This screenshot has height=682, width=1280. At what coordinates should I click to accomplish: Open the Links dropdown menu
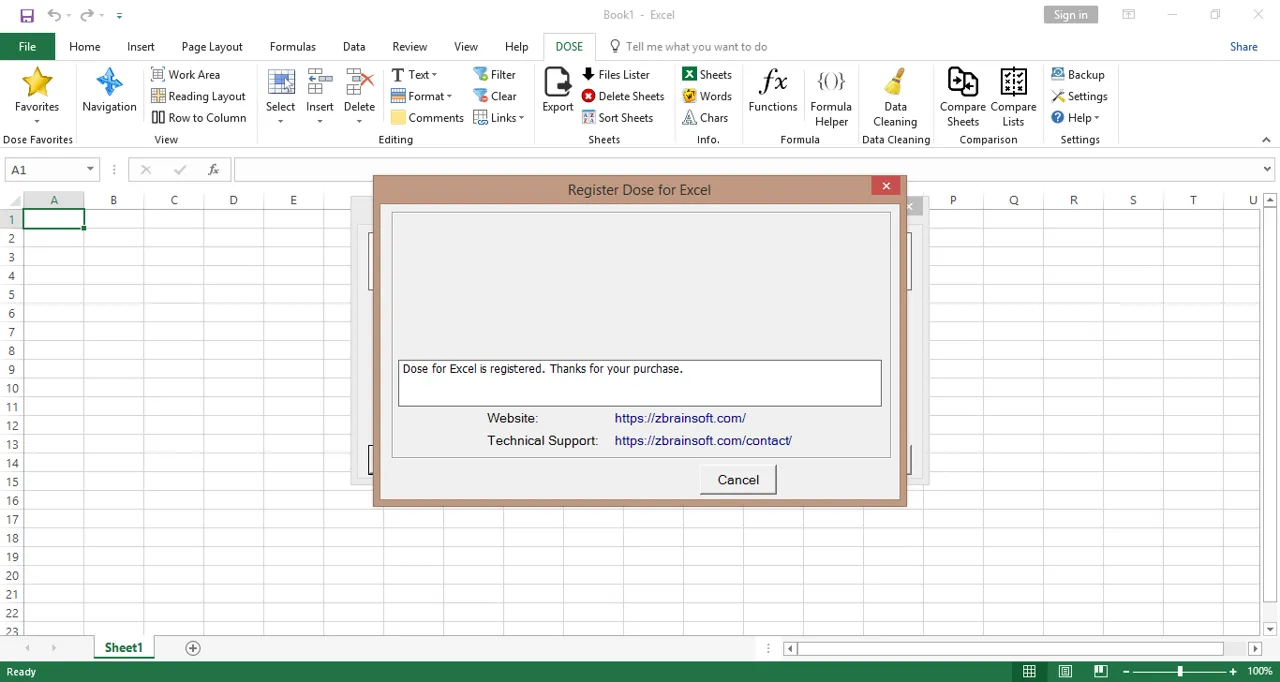(x=499, y=118)
